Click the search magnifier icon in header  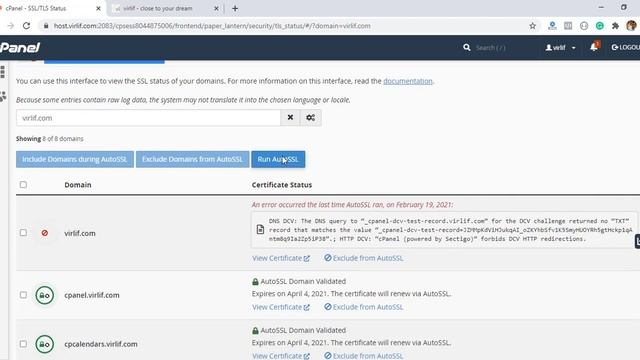(467, 48)
